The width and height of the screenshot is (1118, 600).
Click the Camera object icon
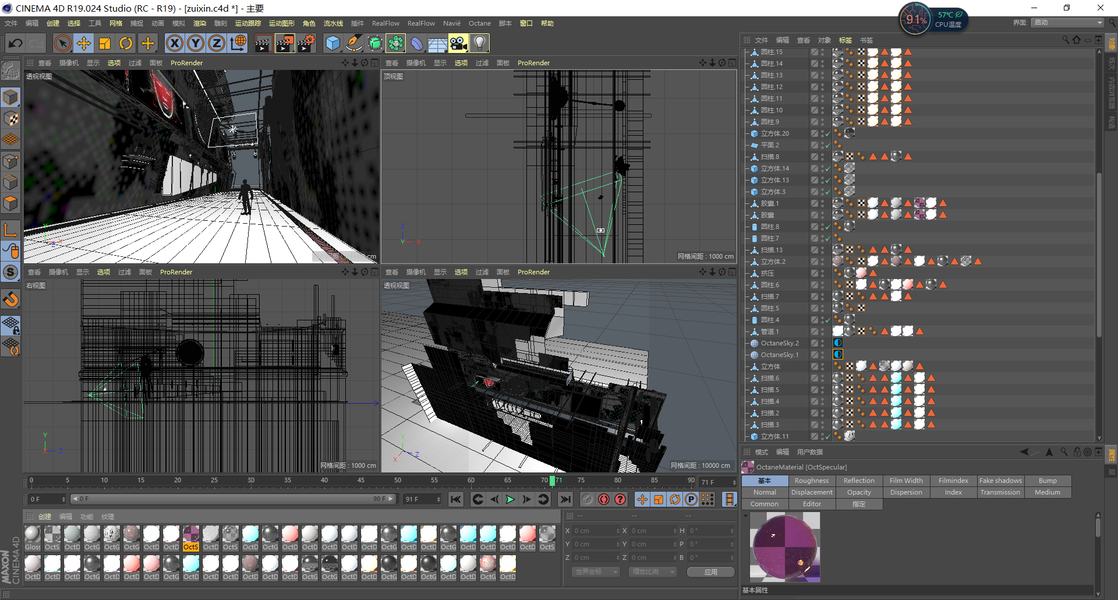(x=458, y=43)
